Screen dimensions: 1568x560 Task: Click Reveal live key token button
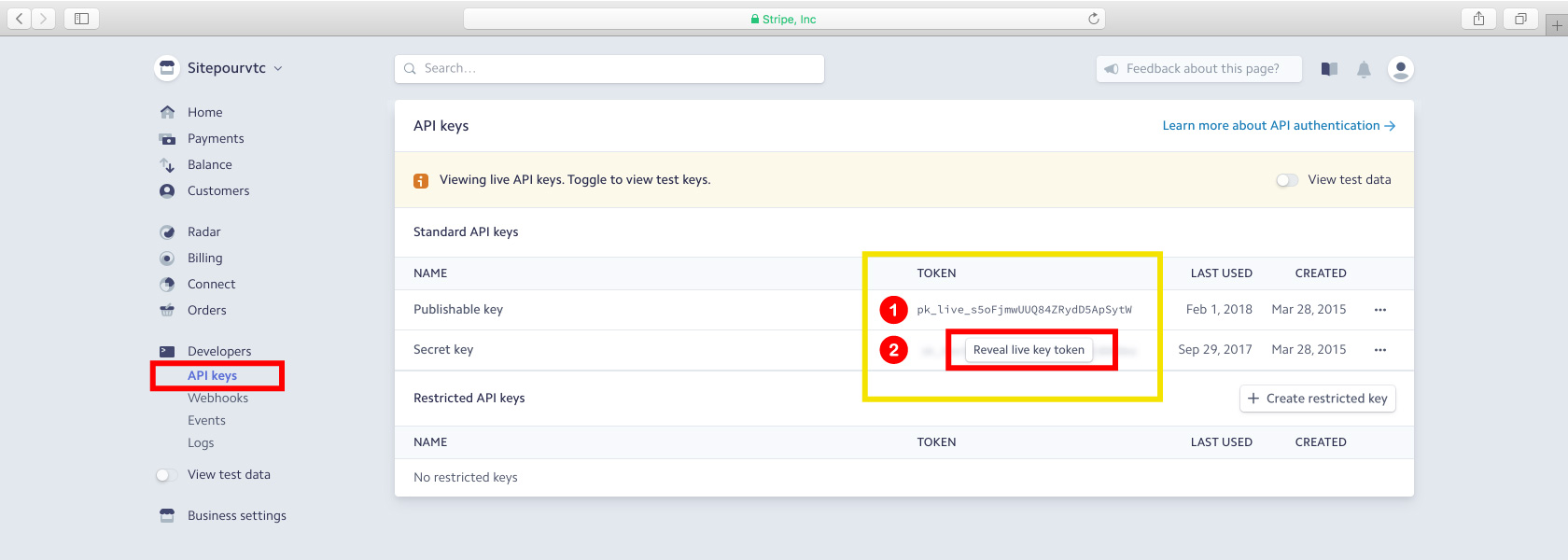1029,350
